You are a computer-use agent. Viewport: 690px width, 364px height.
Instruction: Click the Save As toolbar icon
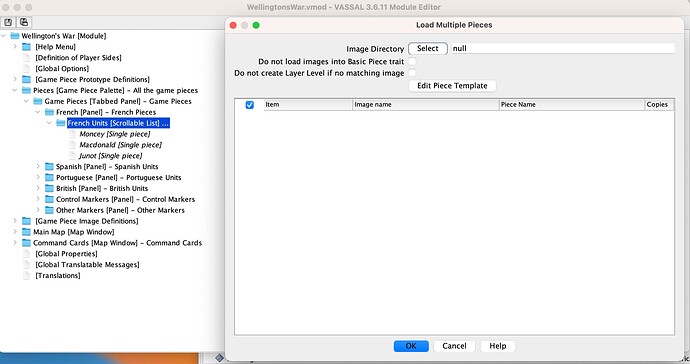pos(24,22)
